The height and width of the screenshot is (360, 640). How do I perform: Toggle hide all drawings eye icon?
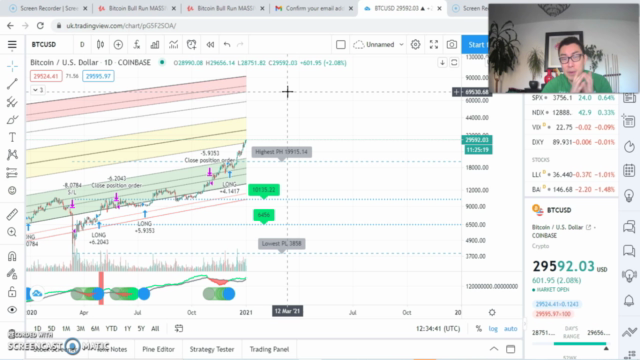(x=12, y=310)
